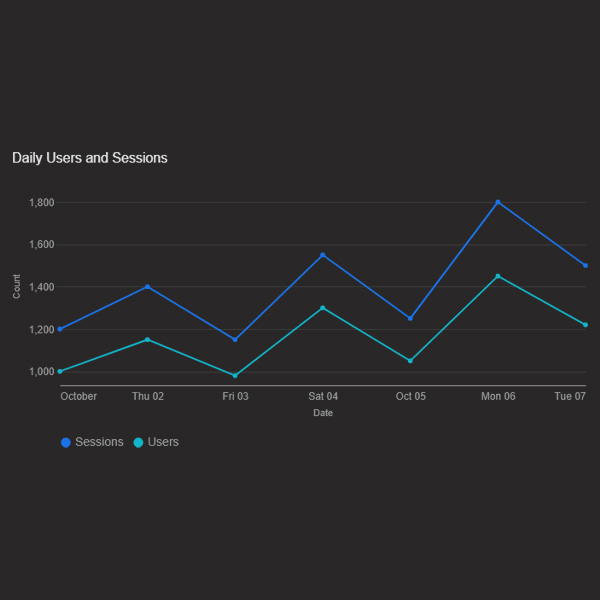Select the Users peak point on Mon 06

(498, 276)
